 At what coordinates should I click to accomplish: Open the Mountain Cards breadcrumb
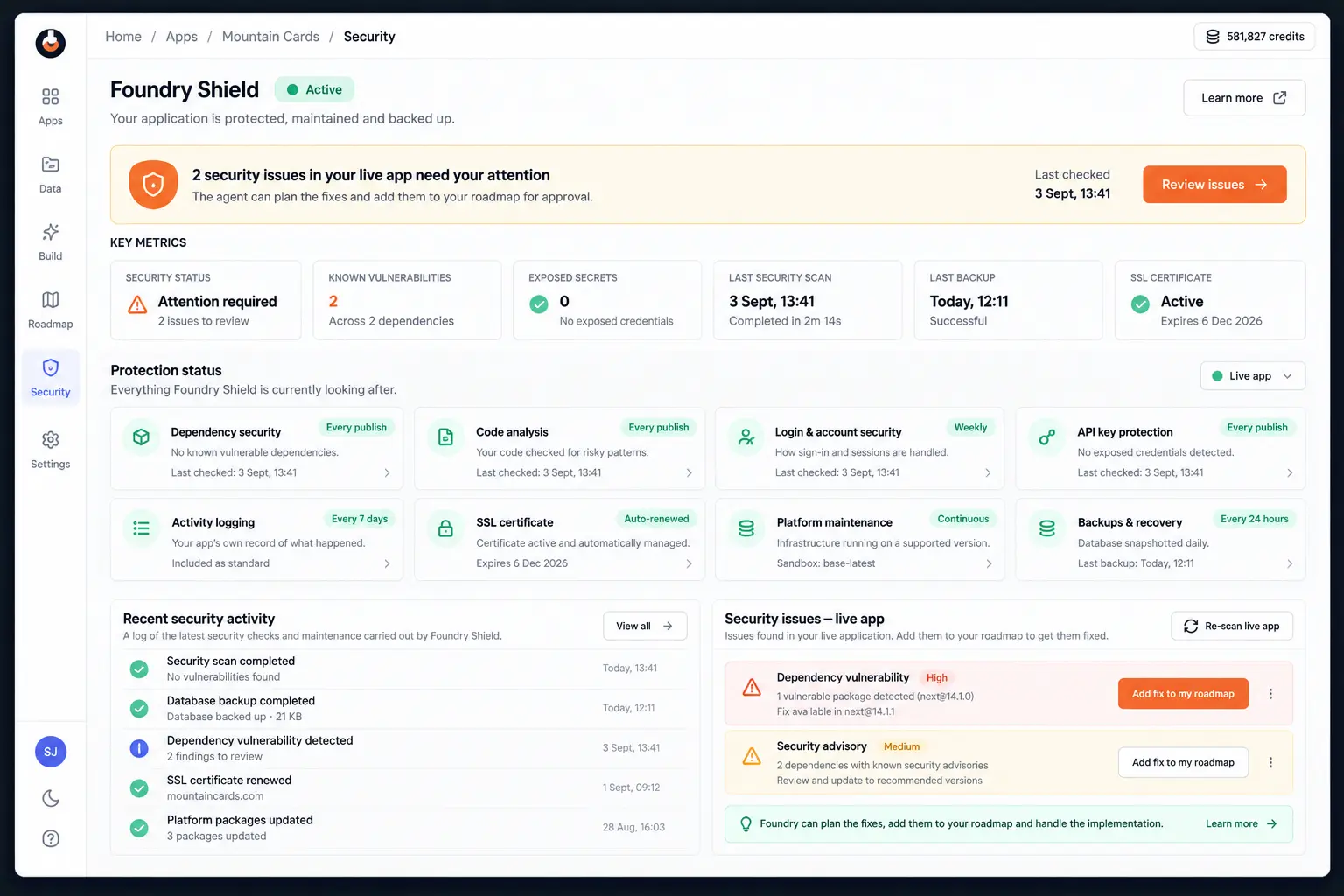(x=270, y=37)
